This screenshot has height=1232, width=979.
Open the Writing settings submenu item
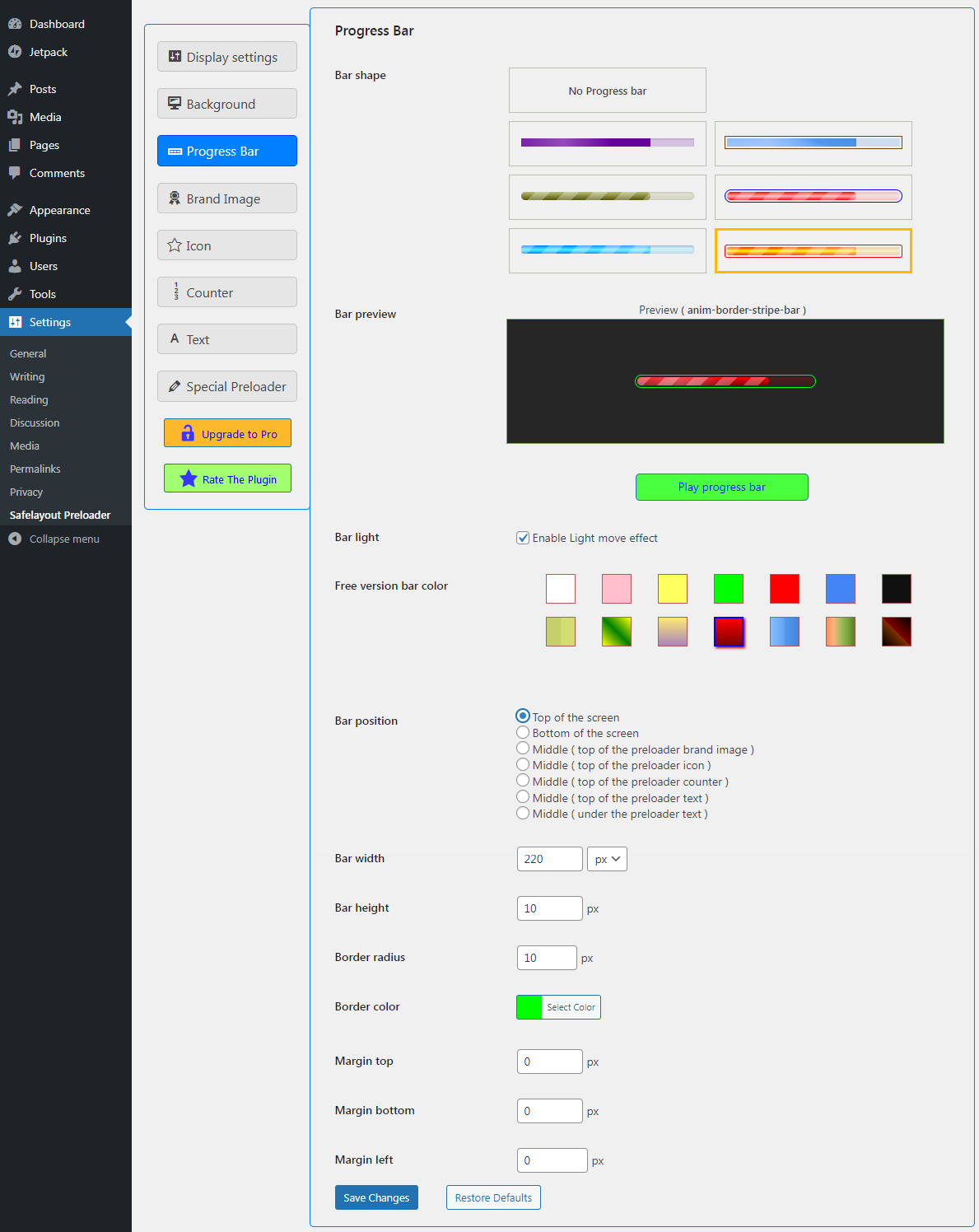(27, 376)
